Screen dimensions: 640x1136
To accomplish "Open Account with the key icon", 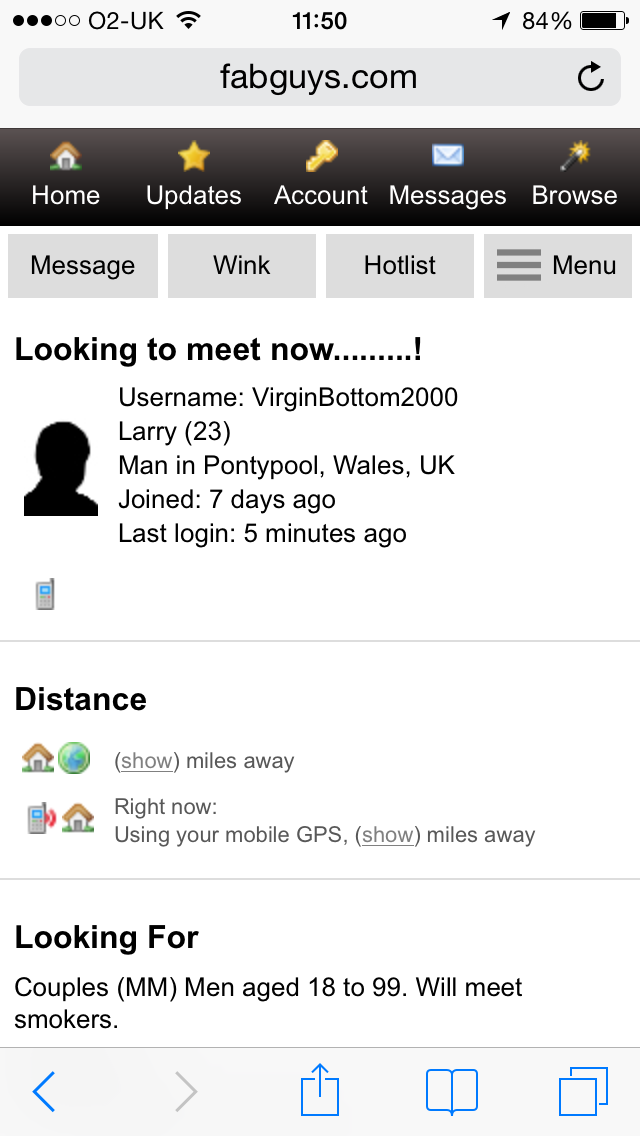I will [321, 156].
